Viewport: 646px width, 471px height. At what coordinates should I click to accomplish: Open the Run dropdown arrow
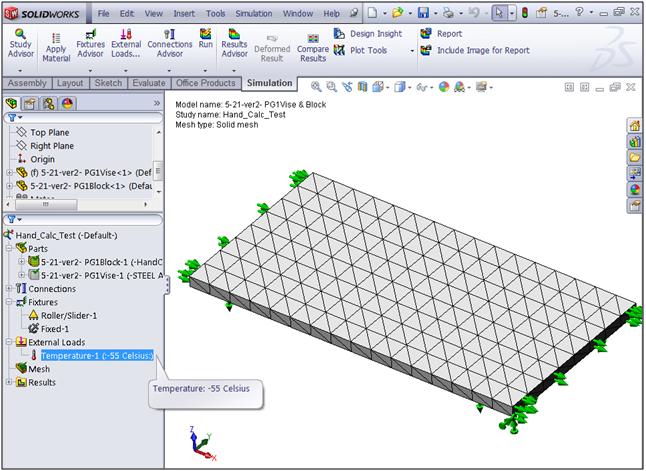(x=205, y=70)
